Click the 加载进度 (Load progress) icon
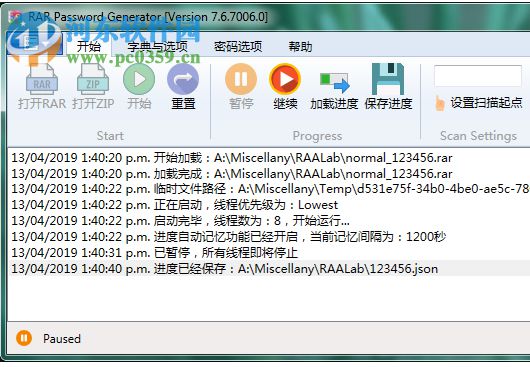Screen dimensions: 530x367 coord(334,83)
